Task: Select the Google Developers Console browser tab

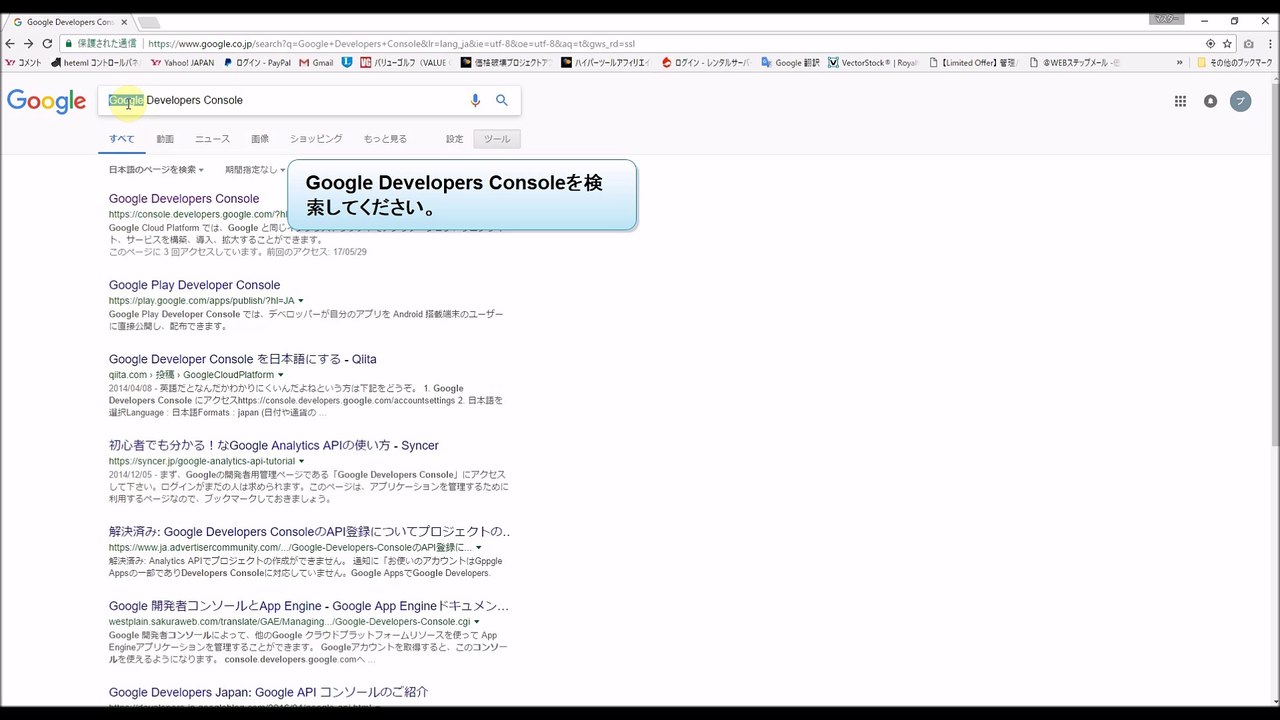Action: (68, 22)
